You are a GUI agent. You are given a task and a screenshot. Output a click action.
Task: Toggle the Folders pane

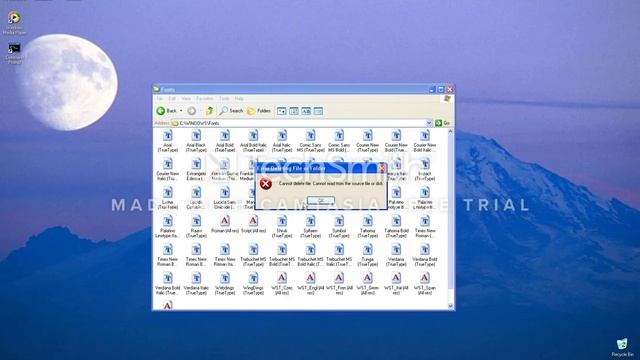[x=259, y=111]
